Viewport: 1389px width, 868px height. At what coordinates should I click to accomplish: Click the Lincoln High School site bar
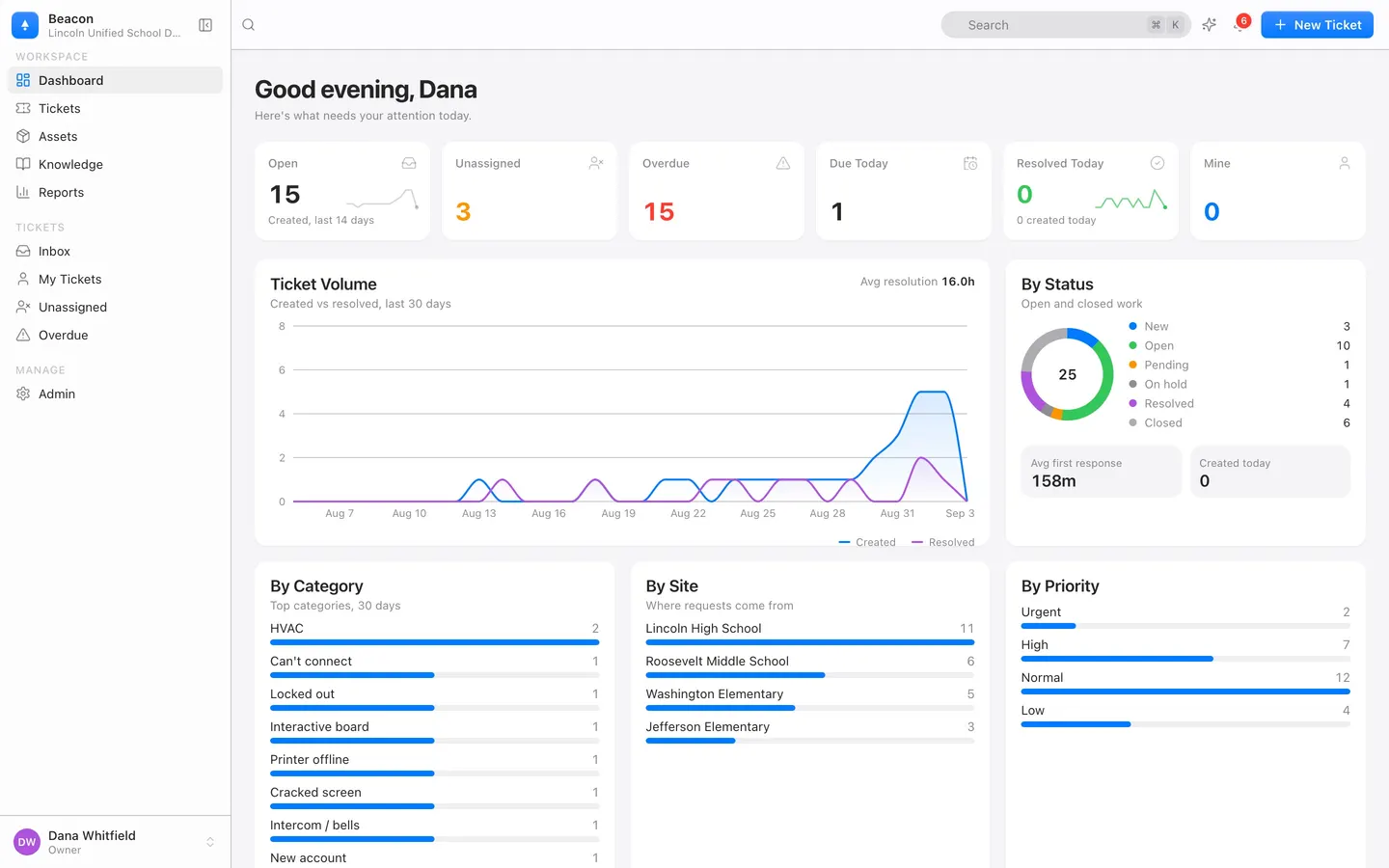pos(810,642)
